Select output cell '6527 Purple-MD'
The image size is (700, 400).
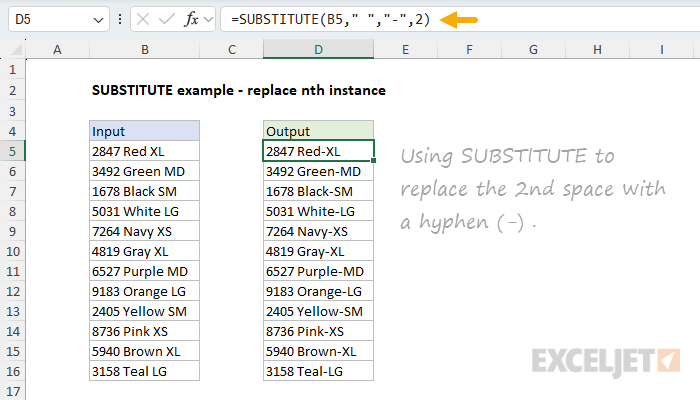tap(318, 271)
